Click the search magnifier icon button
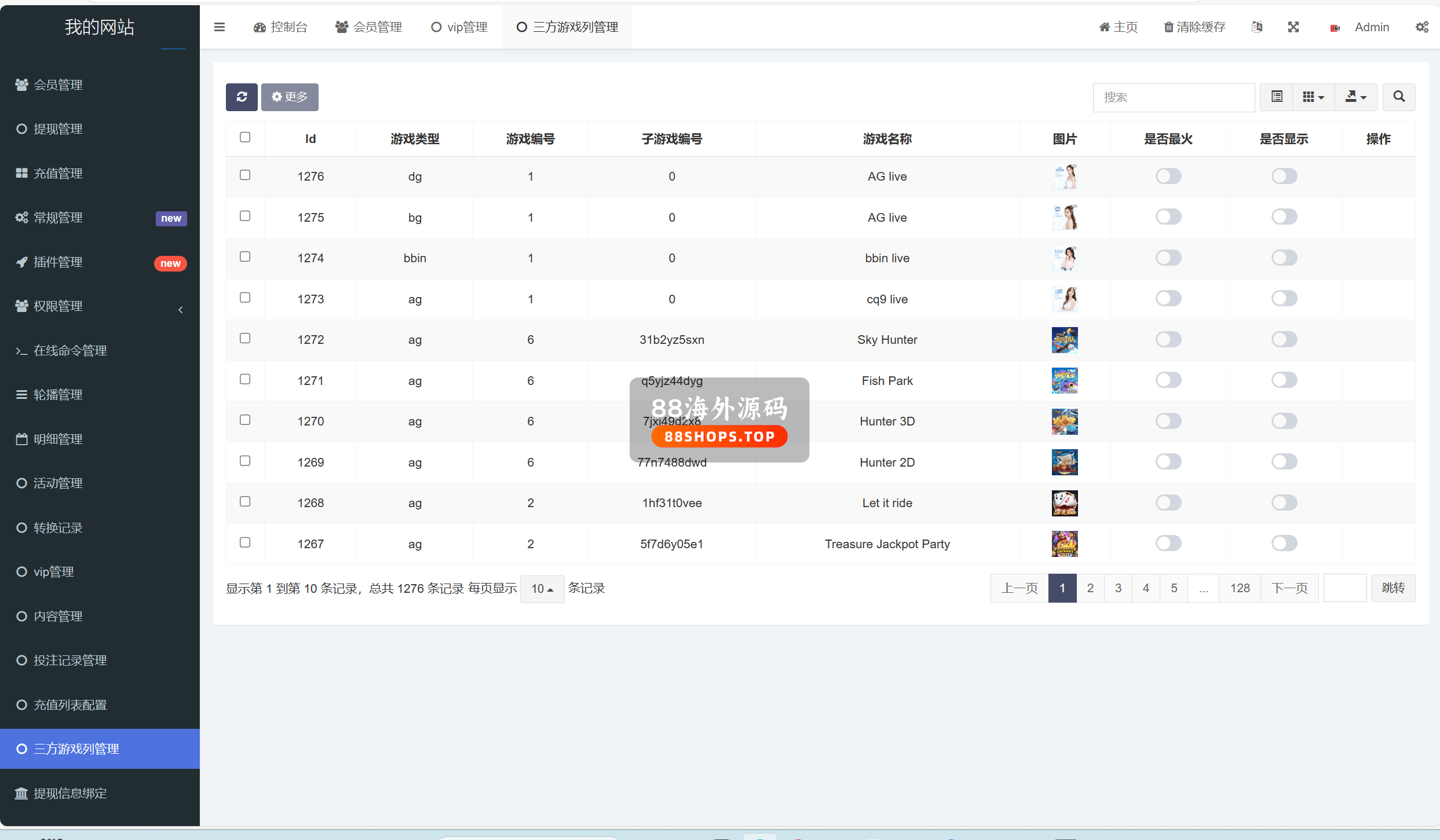This screenshot has width=1440, height=840. click(1399, 97)
